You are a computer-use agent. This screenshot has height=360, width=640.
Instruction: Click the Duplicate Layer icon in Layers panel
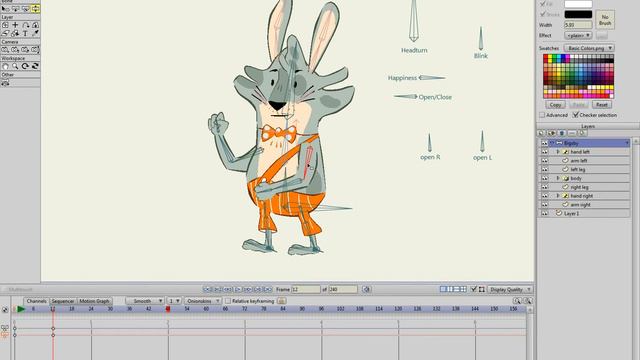click(x=552, y=133)
